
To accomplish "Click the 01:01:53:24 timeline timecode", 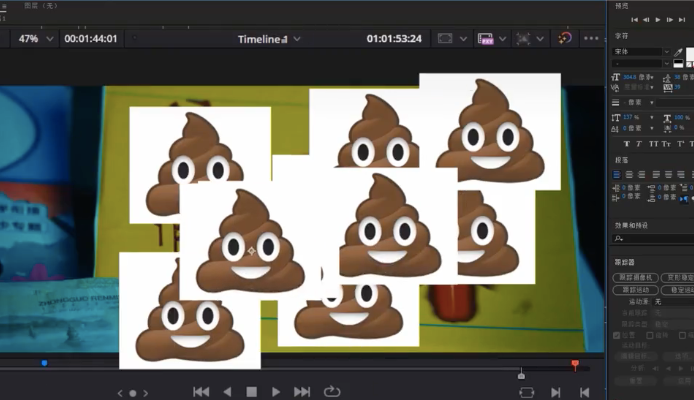I will pos(394,39).
